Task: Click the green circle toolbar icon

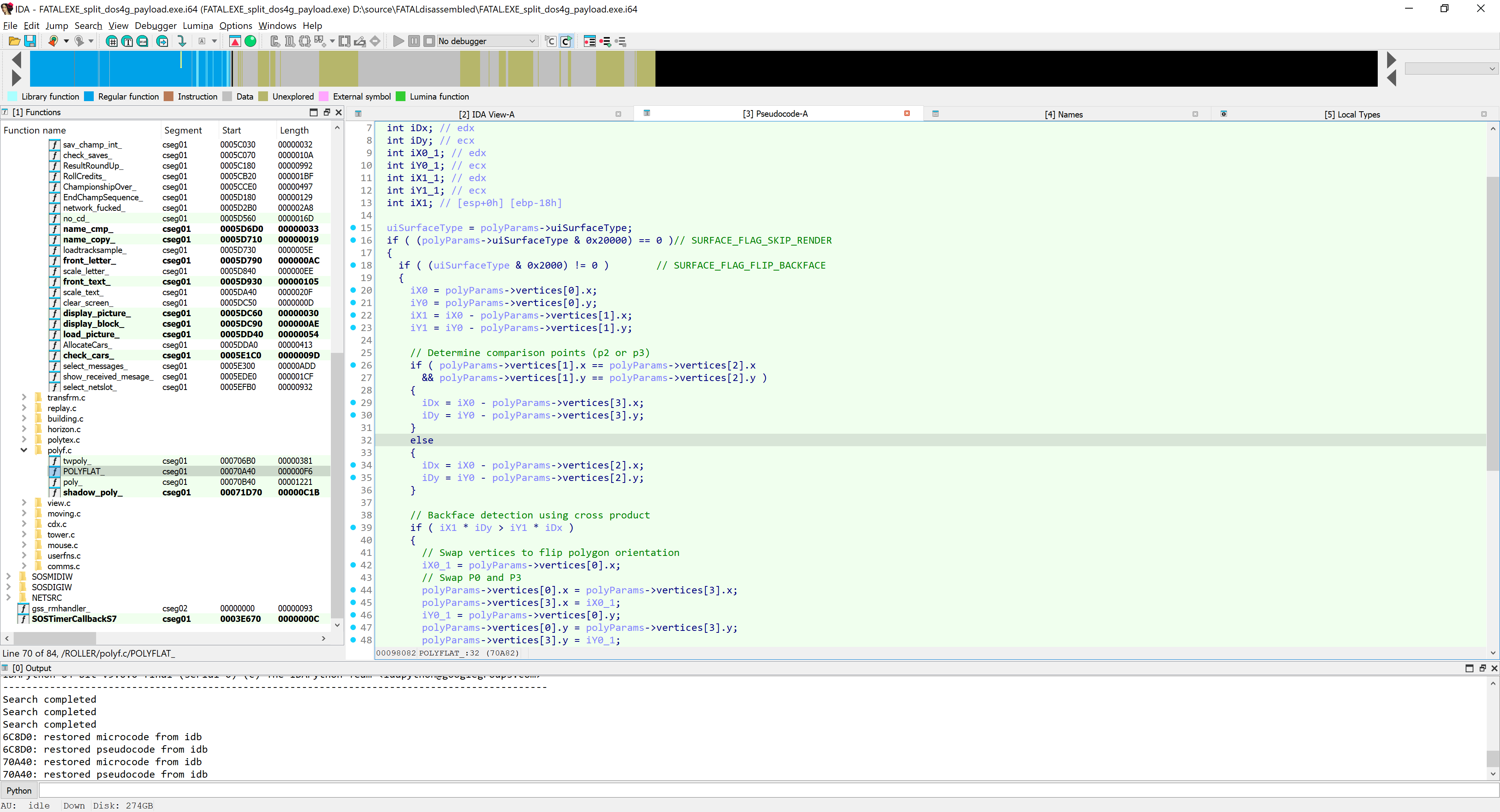Action: click(250, 41)
